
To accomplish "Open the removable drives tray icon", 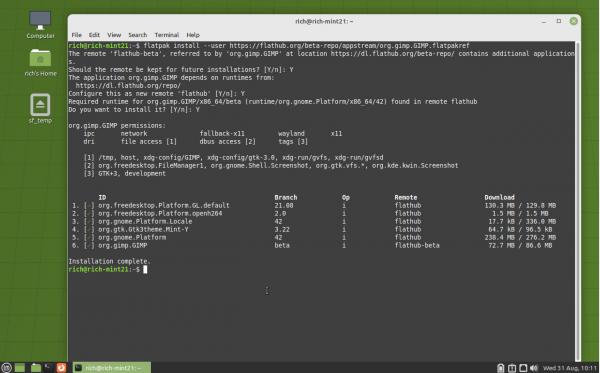I will (x=500, y=368).
